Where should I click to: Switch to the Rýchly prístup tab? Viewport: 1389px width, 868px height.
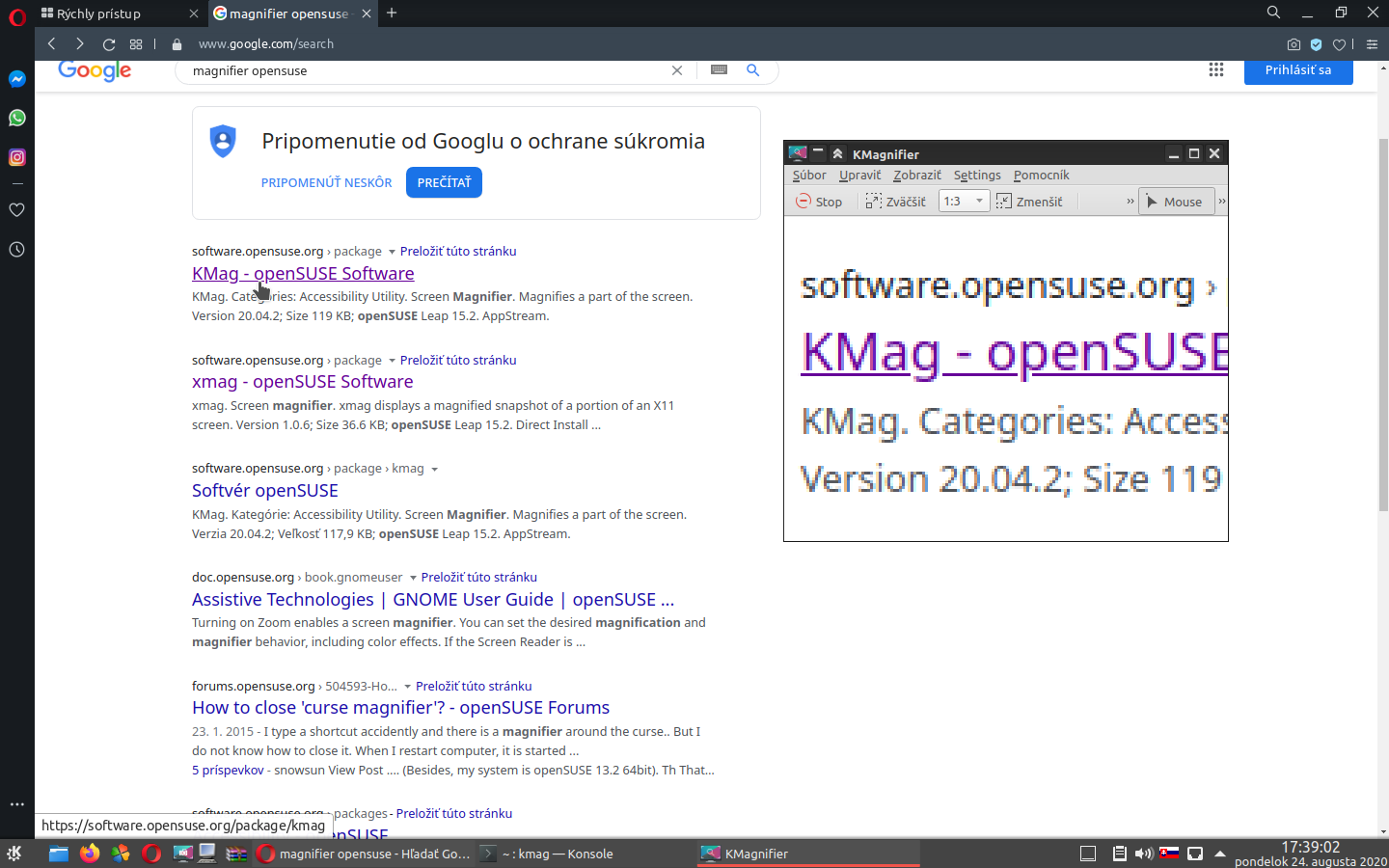(x=120, y=14)
